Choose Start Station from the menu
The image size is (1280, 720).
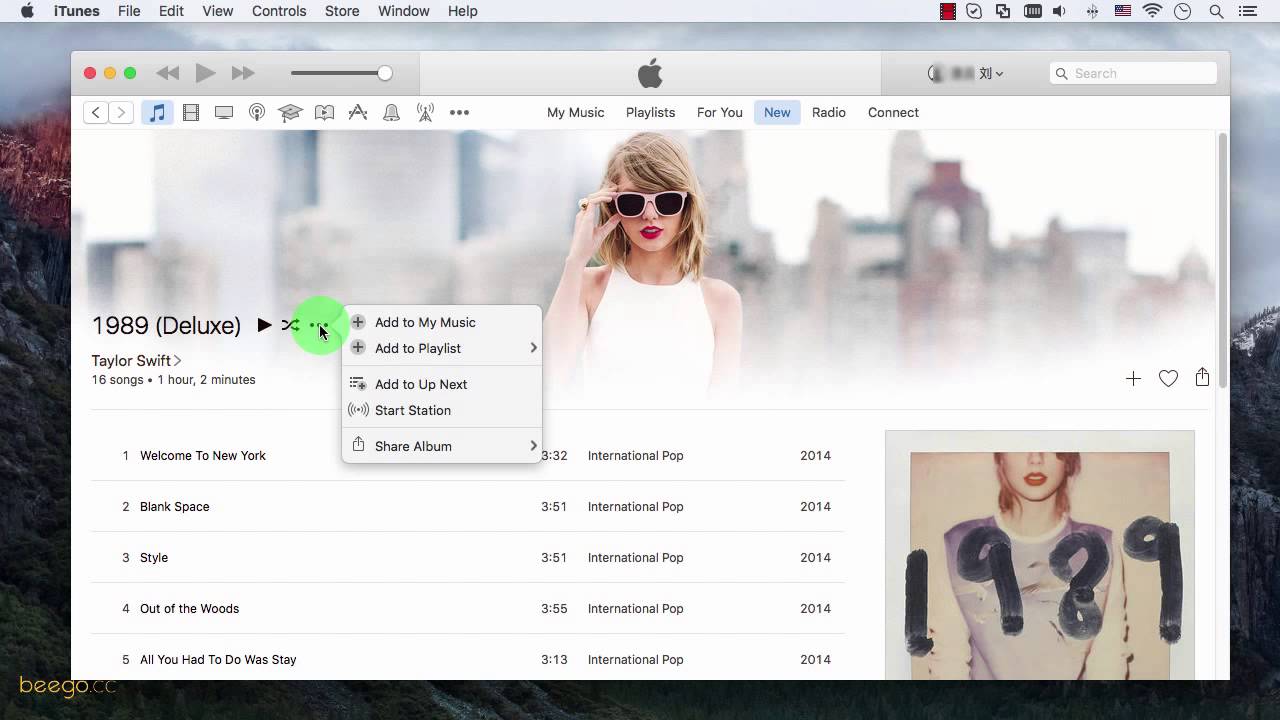coord(442,410)
